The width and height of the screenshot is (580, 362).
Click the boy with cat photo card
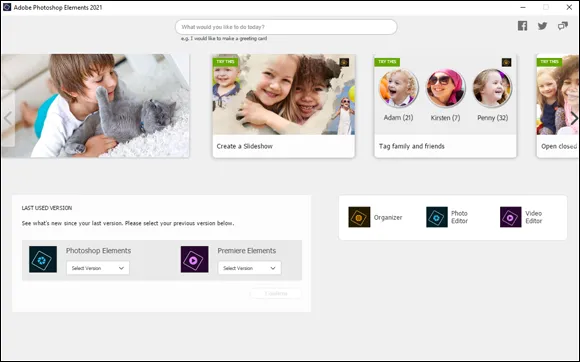tap(95, 106)
